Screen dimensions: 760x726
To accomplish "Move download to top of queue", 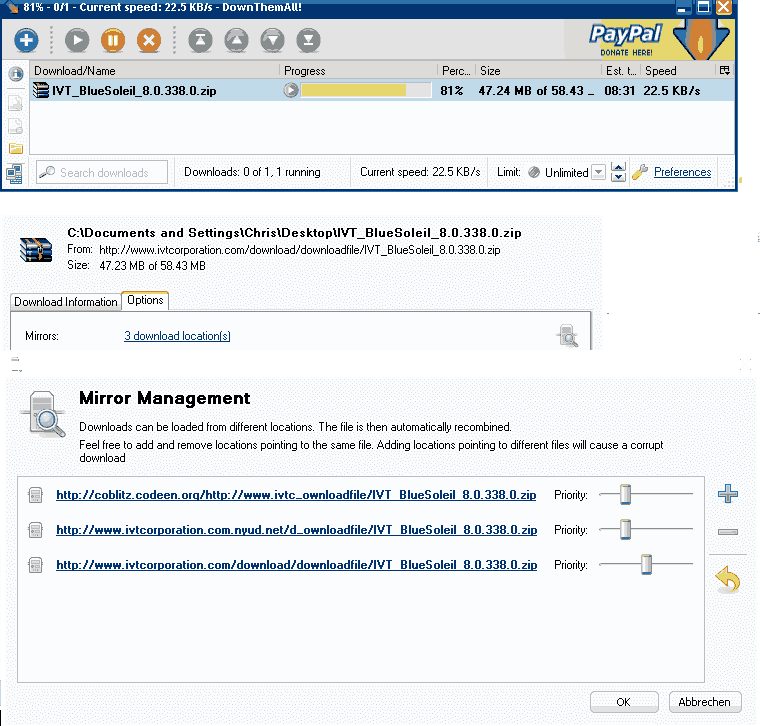I will [201, 40].
